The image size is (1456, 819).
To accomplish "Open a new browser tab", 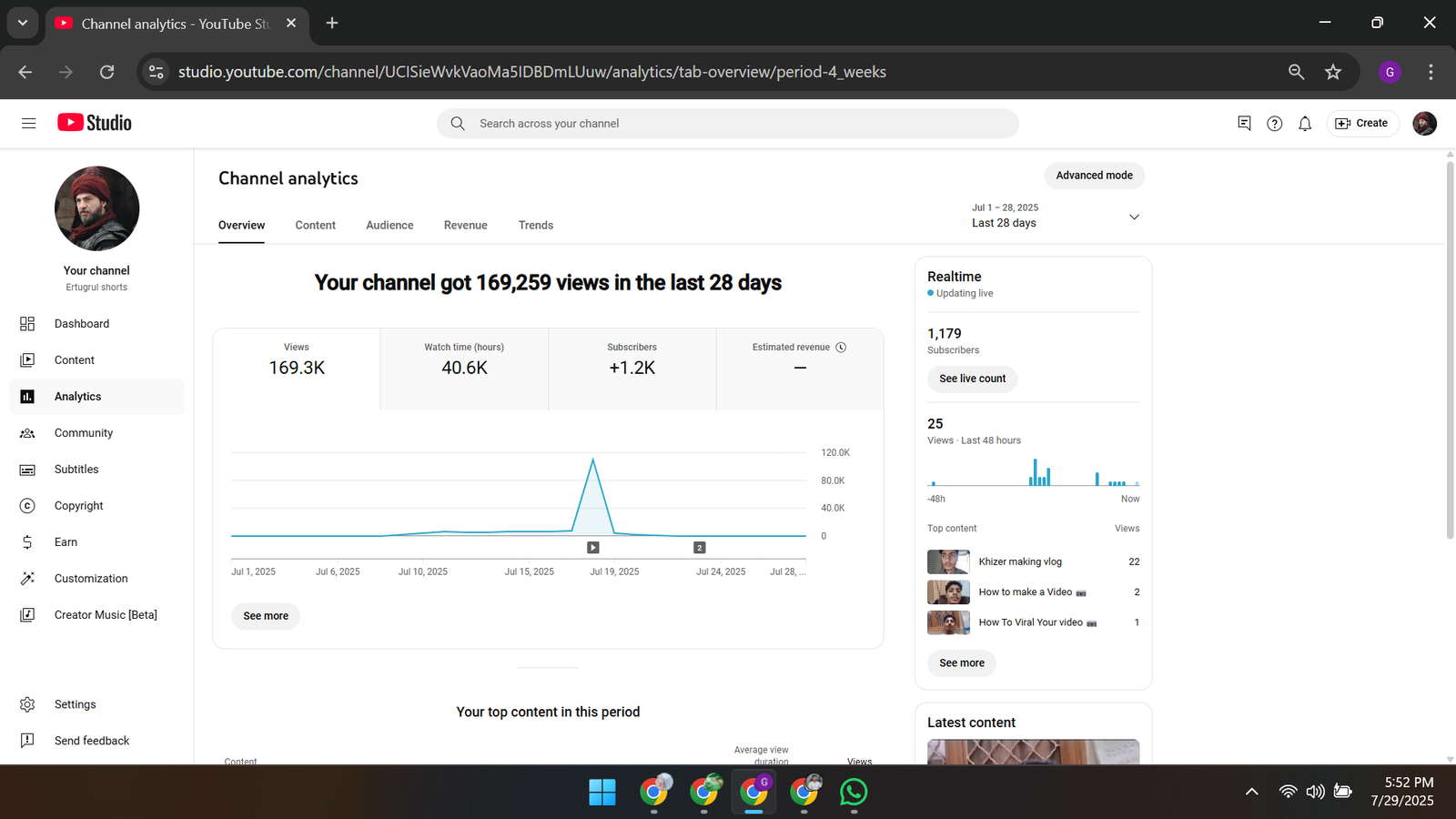I will 332,23.
